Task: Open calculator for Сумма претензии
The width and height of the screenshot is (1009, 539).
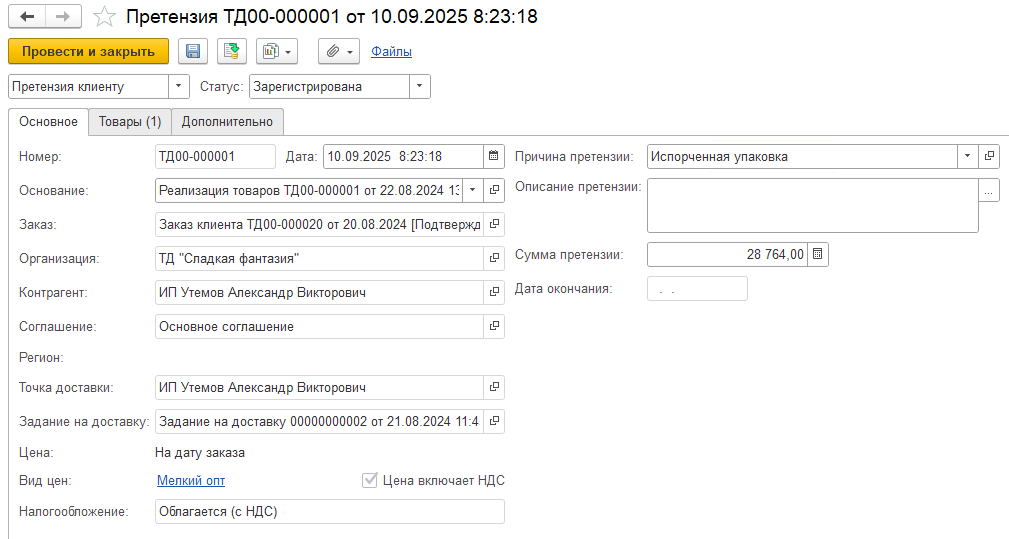Action: click(817, 255)
